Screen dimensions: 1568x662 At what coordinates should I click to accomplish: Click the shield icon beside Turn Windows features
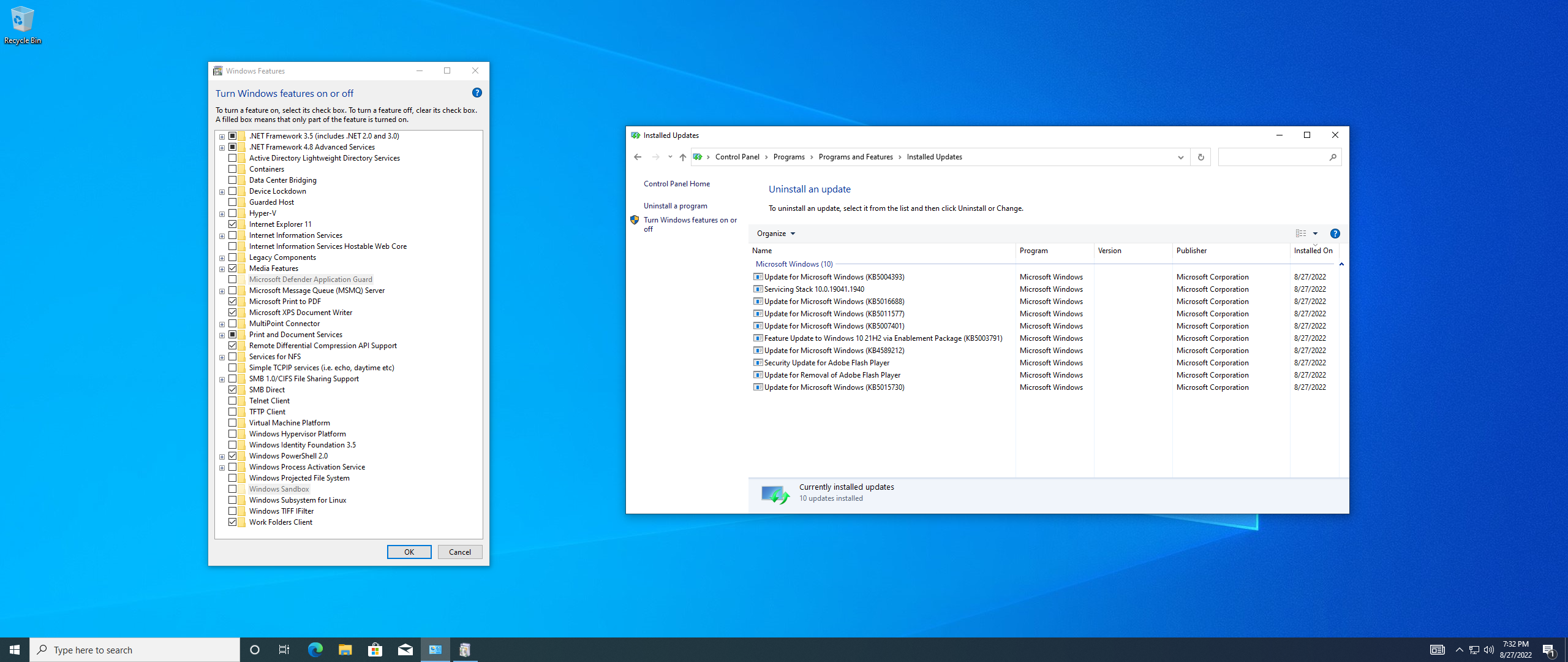click(x=635, y=220)
